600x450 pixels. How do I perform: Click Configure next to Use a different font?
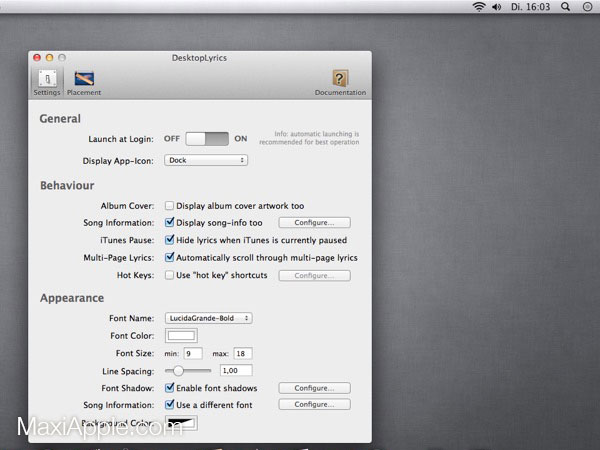pyautogui.click(x=314, y=404)
